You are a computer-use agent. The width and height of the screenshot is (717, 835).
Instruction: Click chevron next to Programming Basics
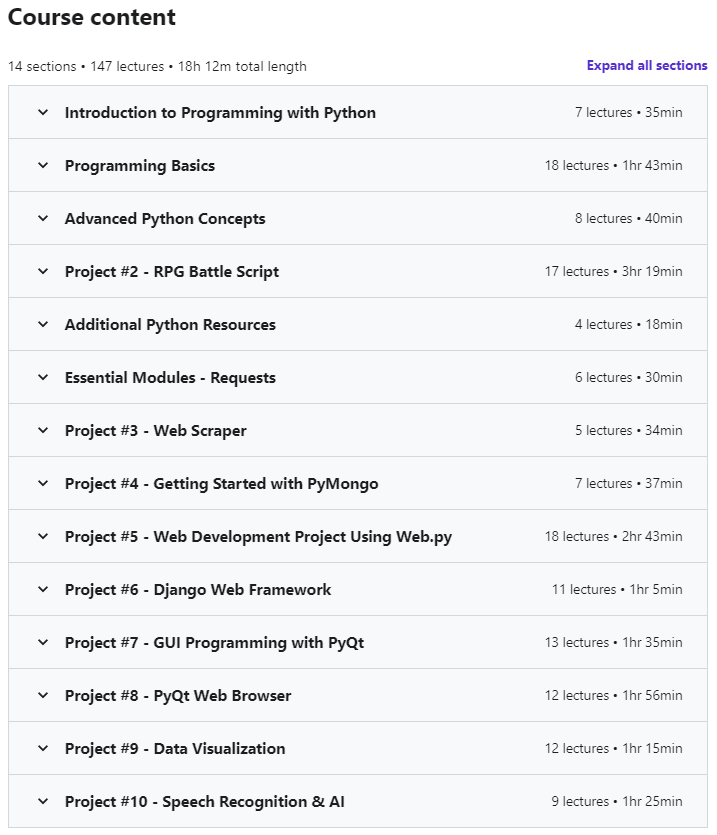click(43, 166)
